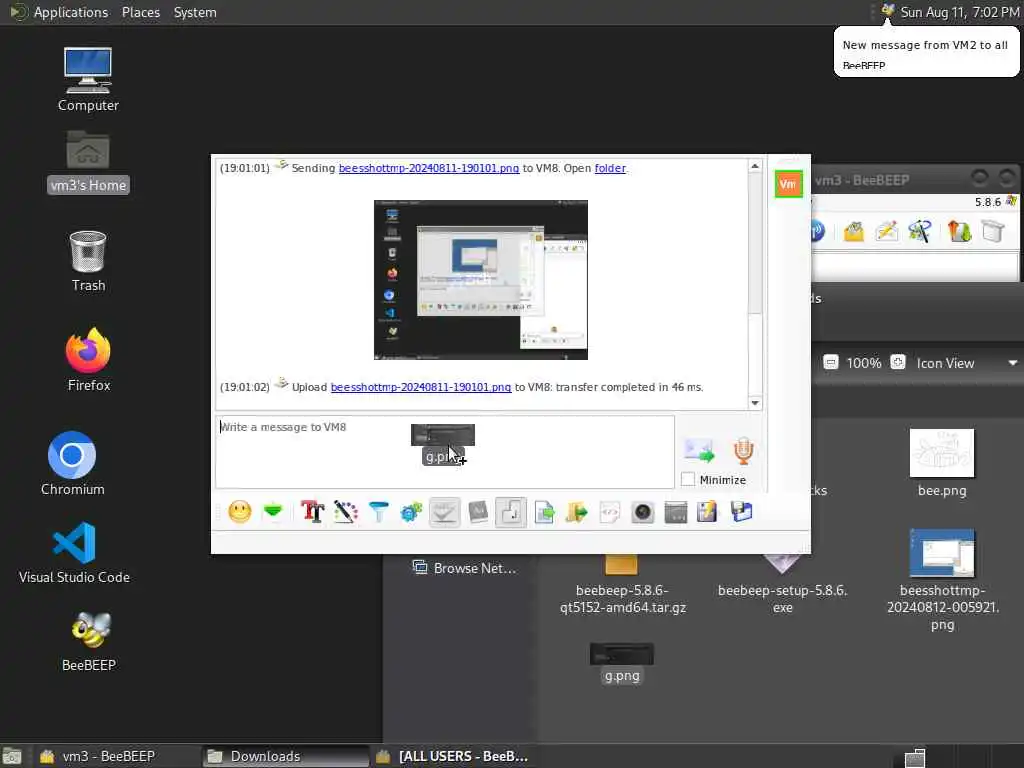Open the Icon View dropdown
The height and width of the screenshot is (768, 1024).
tap(967, 363)
